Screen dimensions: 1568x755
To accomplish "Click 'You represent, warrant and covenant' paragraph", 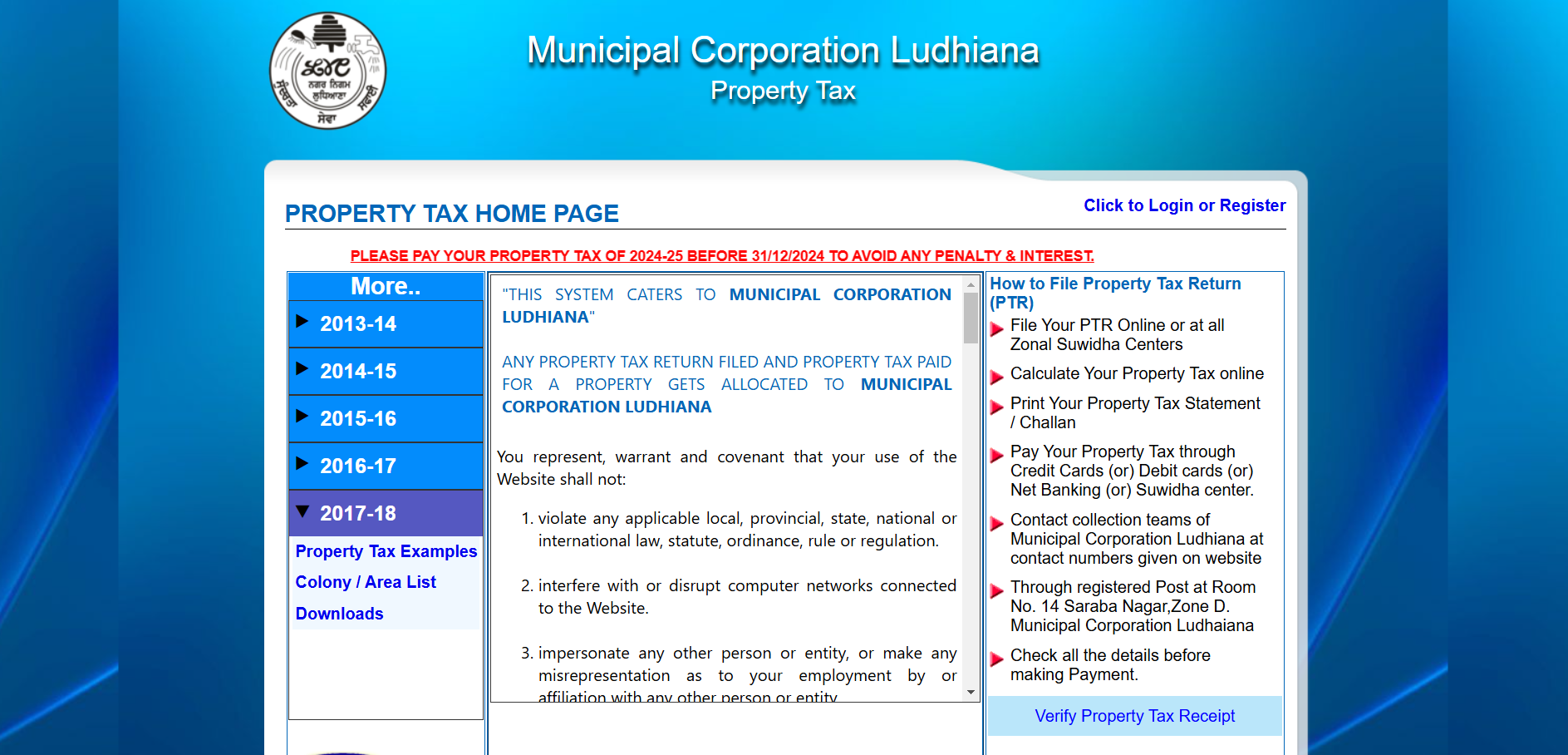I will click(x=727, y=468).
